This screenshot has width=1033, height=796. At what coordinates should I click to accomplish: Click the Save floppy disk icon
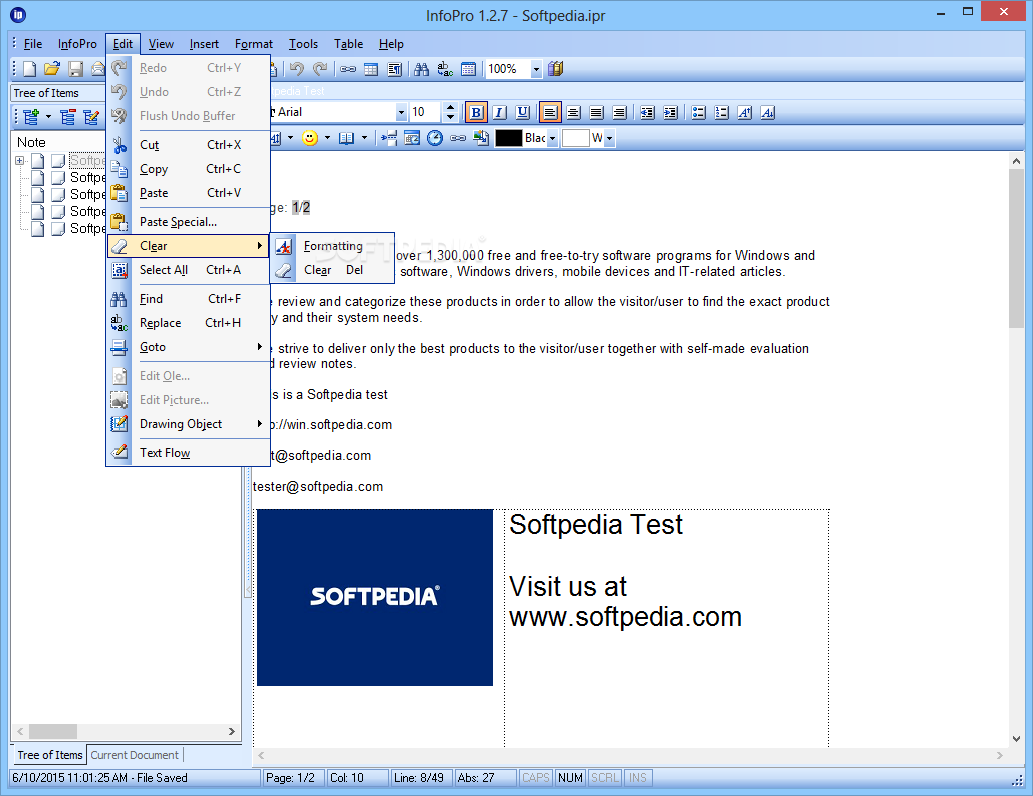(76, 69)
